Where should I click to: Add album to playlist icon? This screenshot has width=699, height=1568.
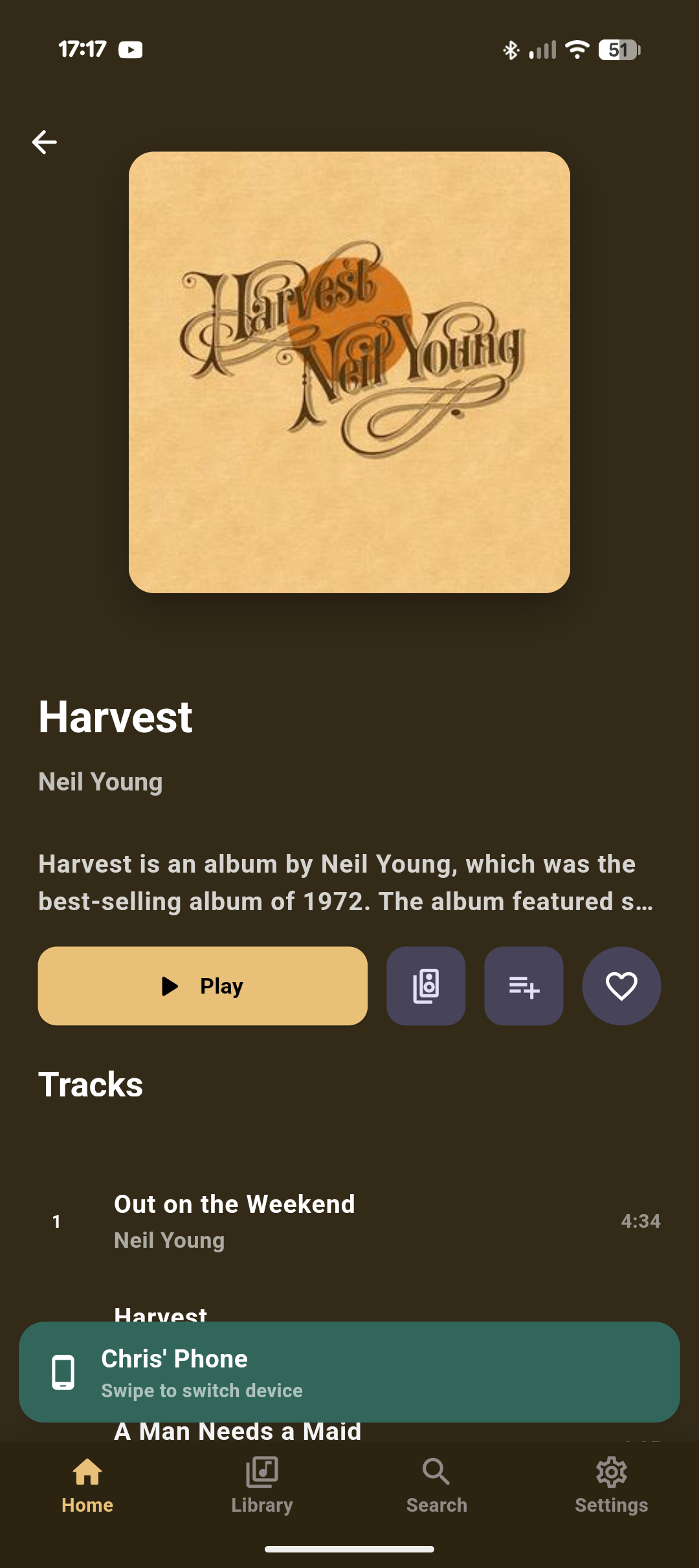tap(524, 986)
